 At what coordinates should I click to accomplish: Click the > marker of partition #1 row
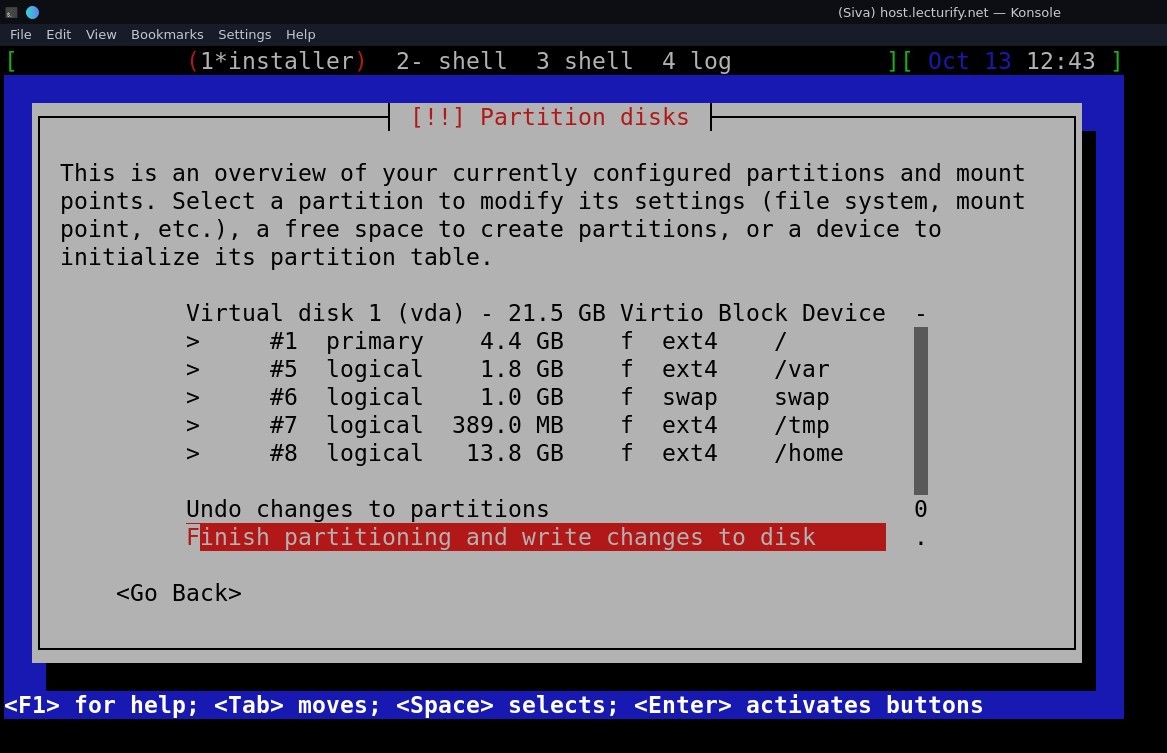point(193,342)
